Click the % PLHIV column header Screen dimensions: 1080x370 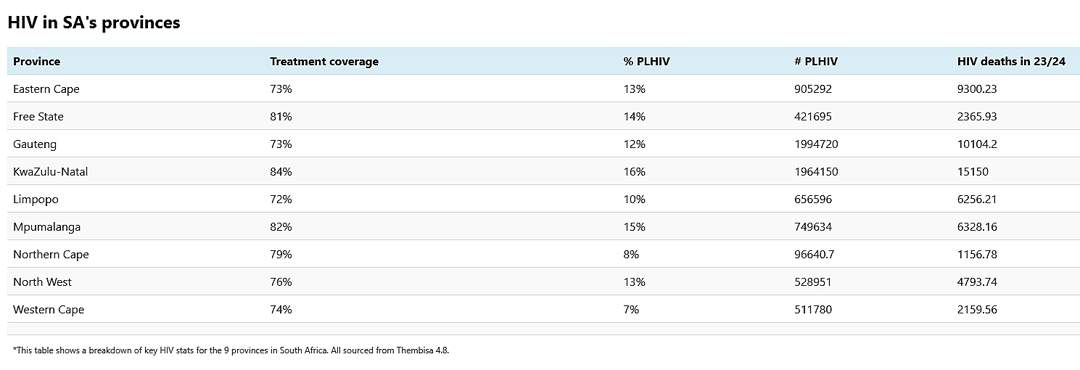[x=646, y=61]
